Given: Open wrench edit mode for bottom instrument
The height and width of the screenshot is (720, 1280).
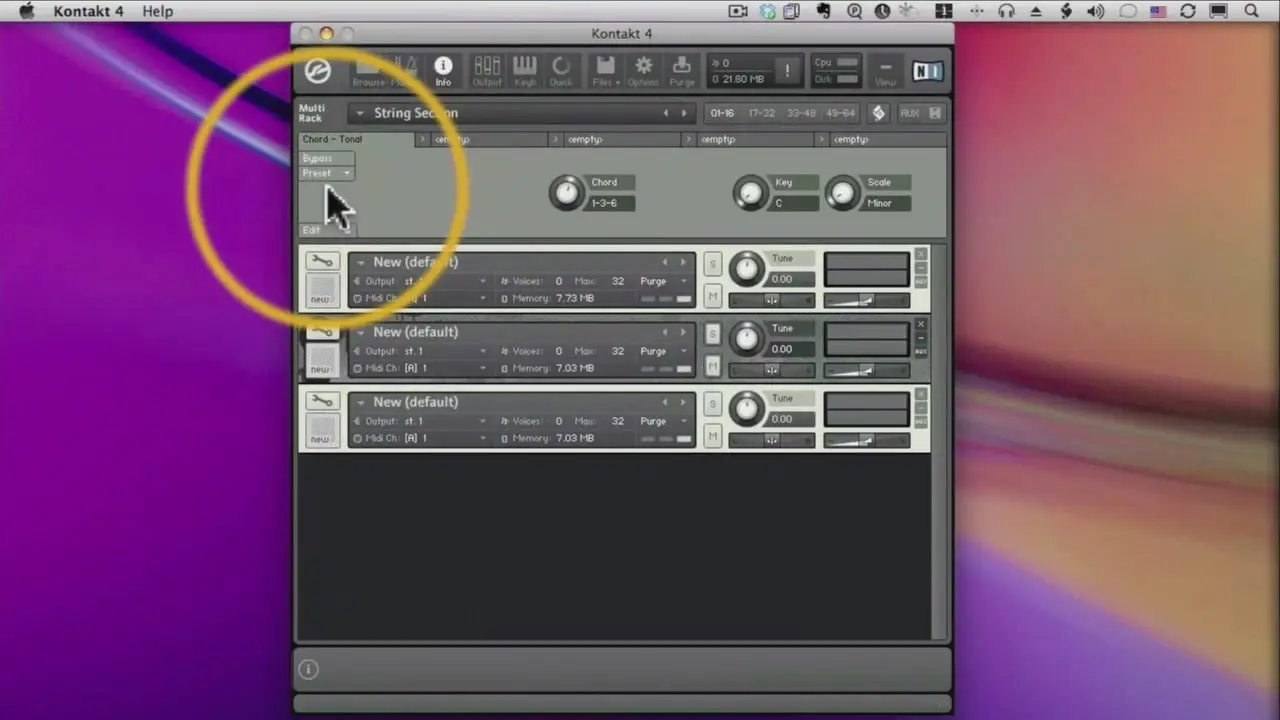Looking at the screenshot, I should [x=321, y=401].
